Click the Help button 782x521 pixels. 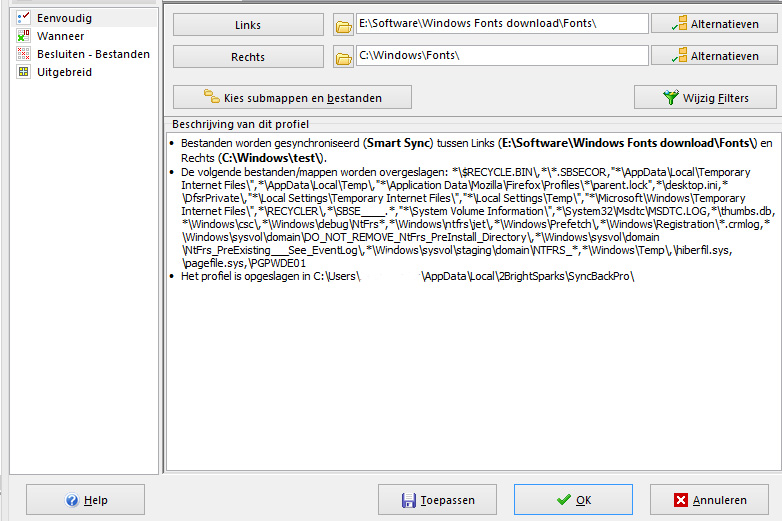coord(85,500)
